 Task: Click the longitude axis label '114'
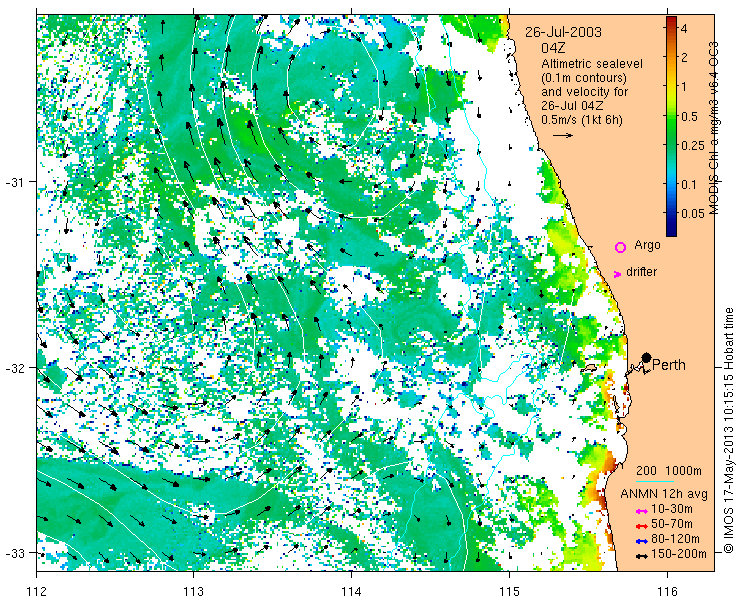pos(352,591)
